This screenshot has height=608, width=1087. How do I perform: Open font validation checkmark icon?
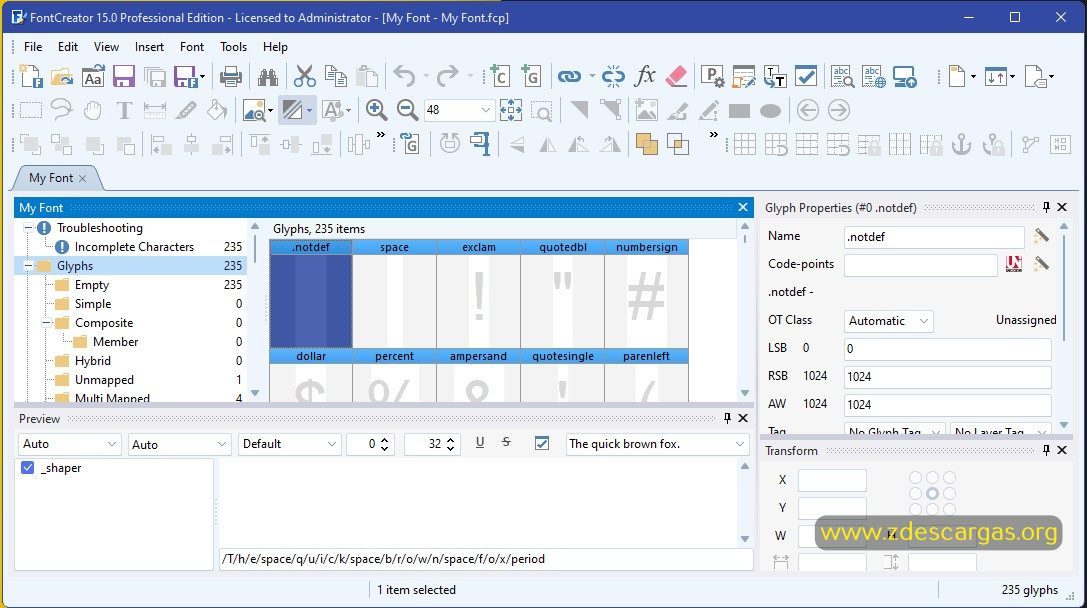(x=806, y=76)
